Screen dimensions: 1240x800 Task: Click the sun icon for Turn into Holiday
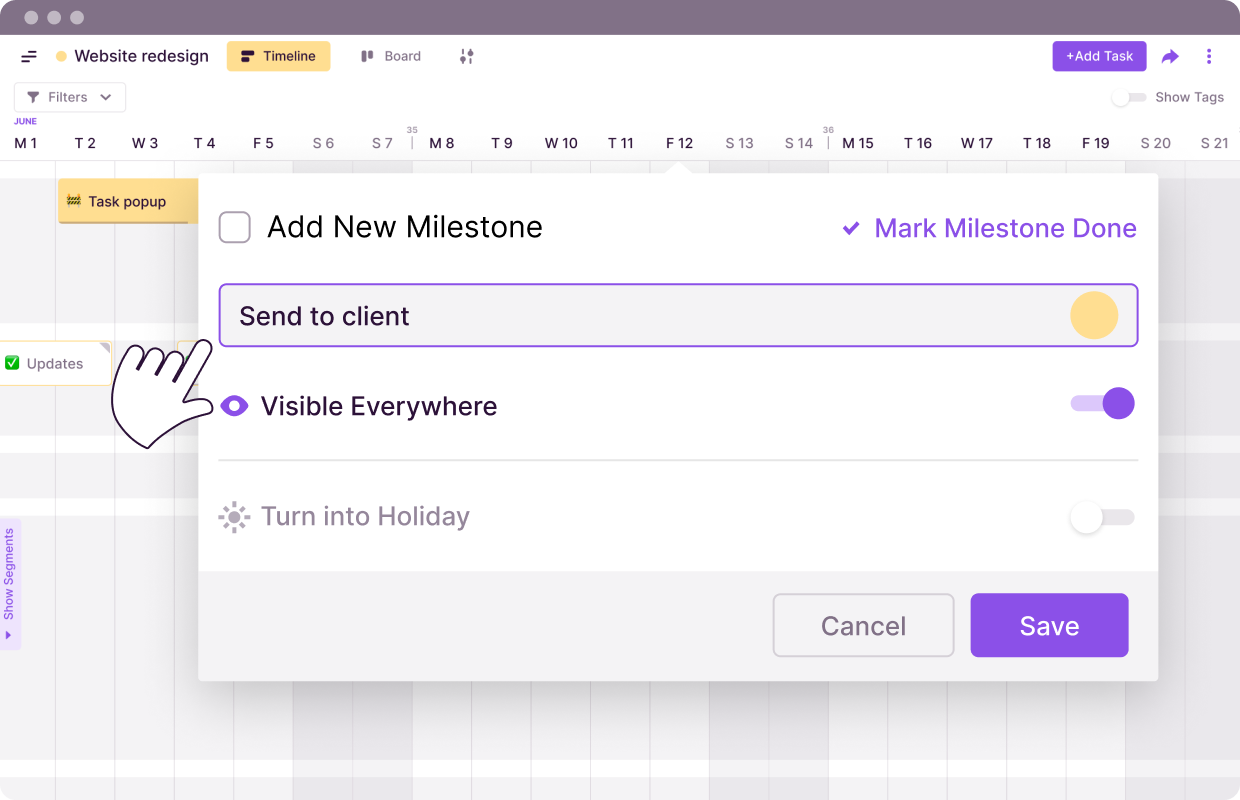(x=234, y=517)
